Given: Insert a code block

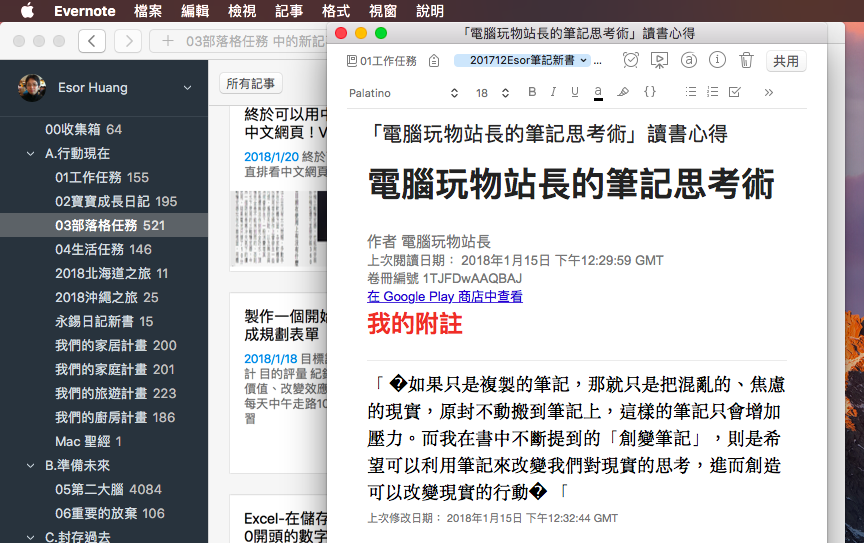Looking at the screenshot, I should 650,92.
